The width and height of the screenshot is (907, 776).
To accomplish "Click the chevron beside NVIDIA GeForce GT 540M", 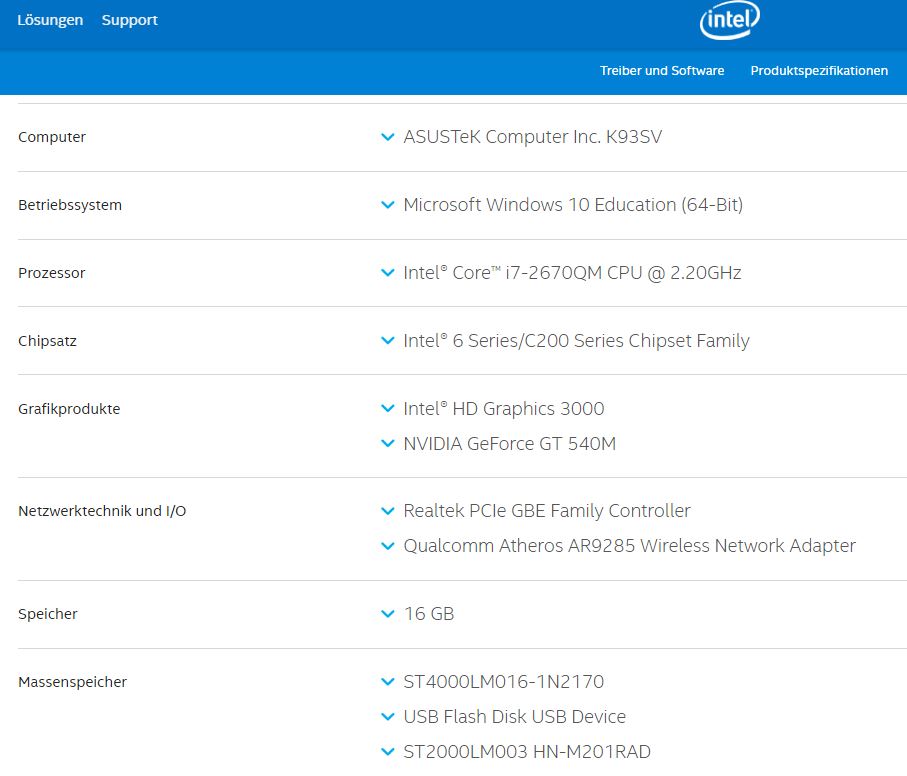I will 388,444.
